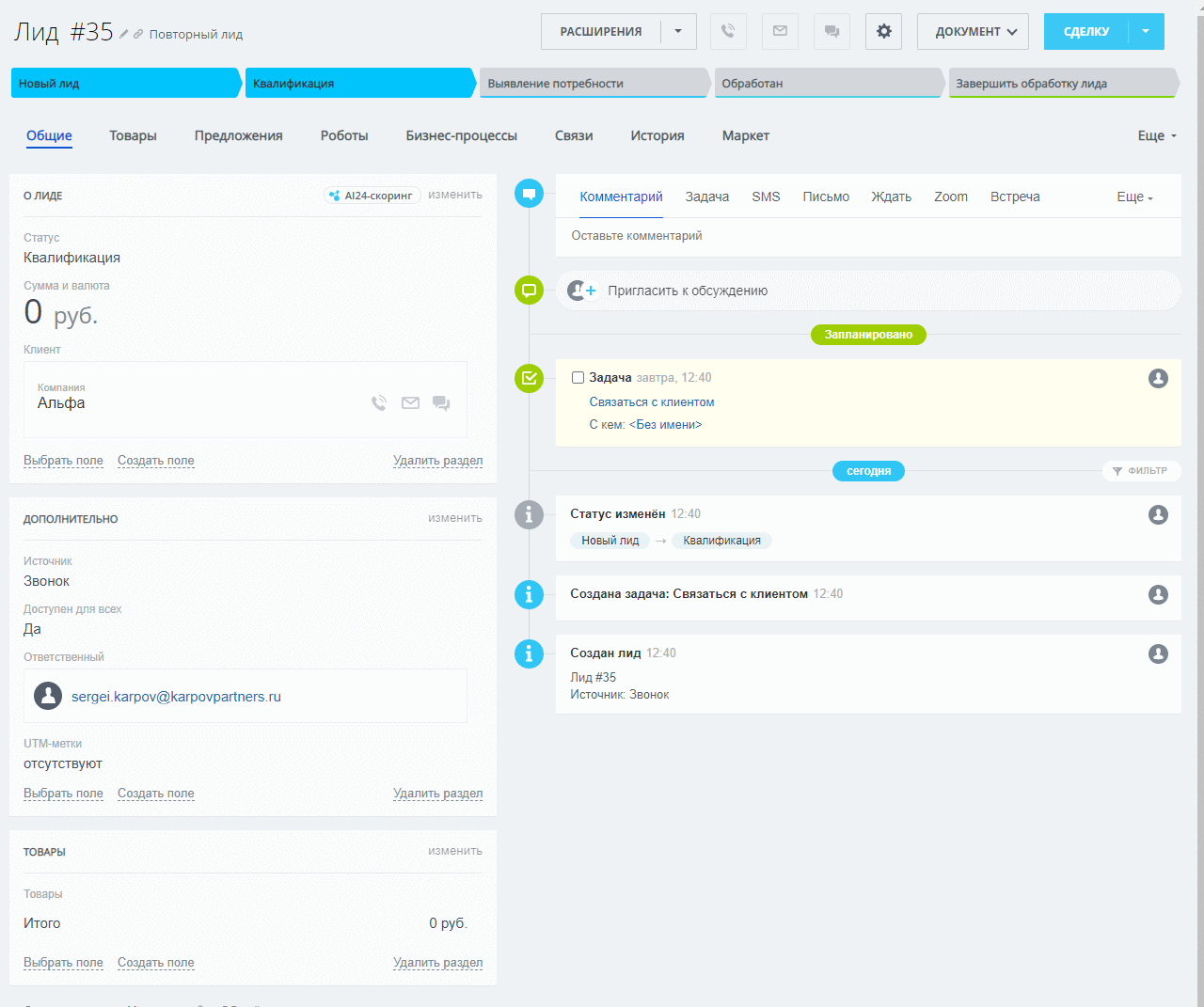Open settings gear icon
The width and height of the screenshot is (1204, 1007).
click(883, 31)
